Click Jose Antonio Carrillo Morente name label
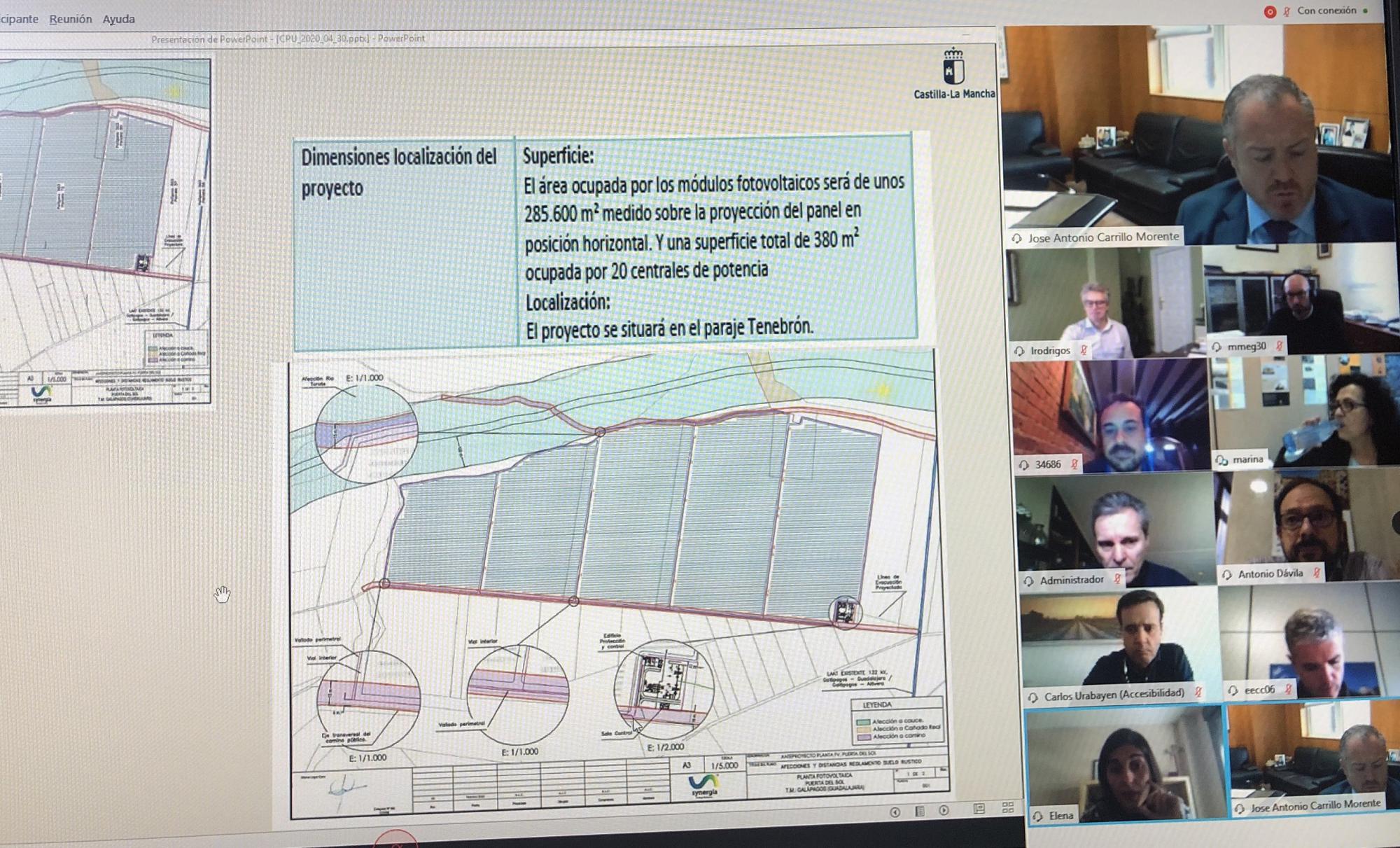The width and height of the screenshot is (1400, 848). tap(1103, 237)
